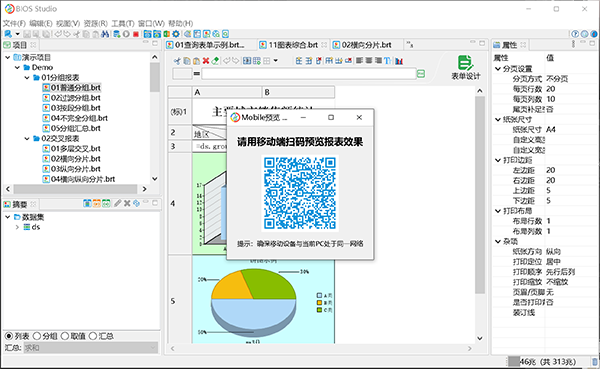Viewport: 600px width, 369px height.
Task: Collapse the 02交叉报表 folder
Action: pos(27,139)
